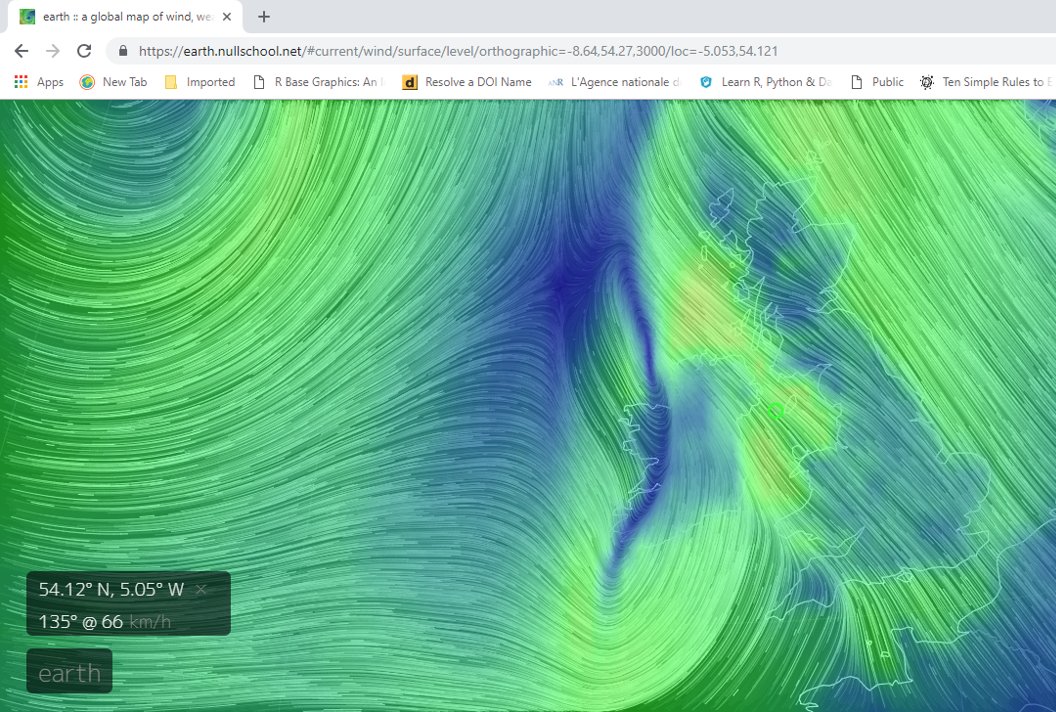View site info via padlock icon
Screen dimensions: 1056x712
pyautogui.click(x=123, y=51)
